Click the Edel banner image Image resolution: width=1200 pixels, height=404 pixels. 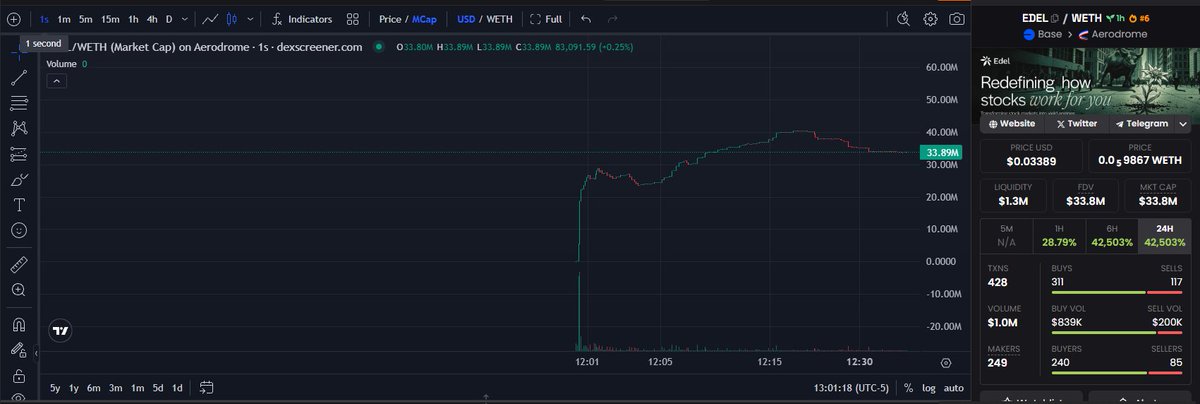pos(1086,85)
